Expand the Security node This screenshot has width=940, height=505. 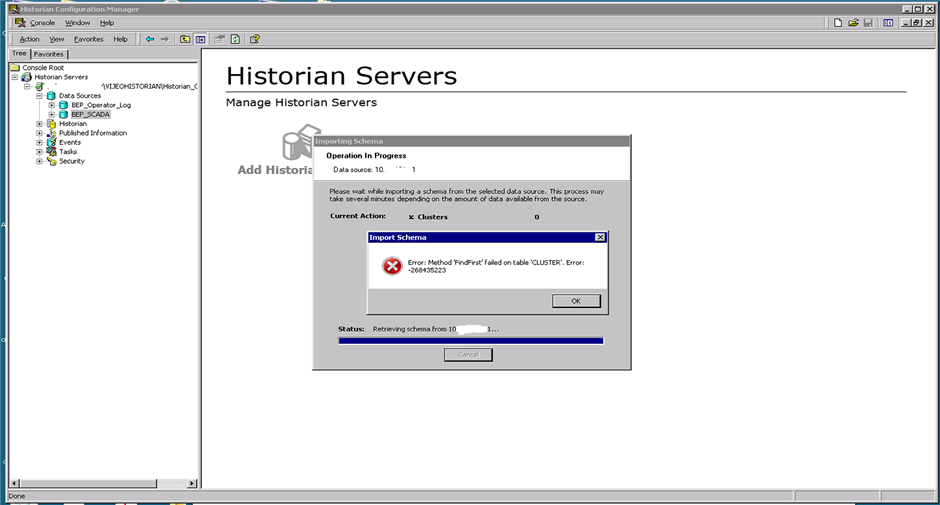click(x=40, y=161)
